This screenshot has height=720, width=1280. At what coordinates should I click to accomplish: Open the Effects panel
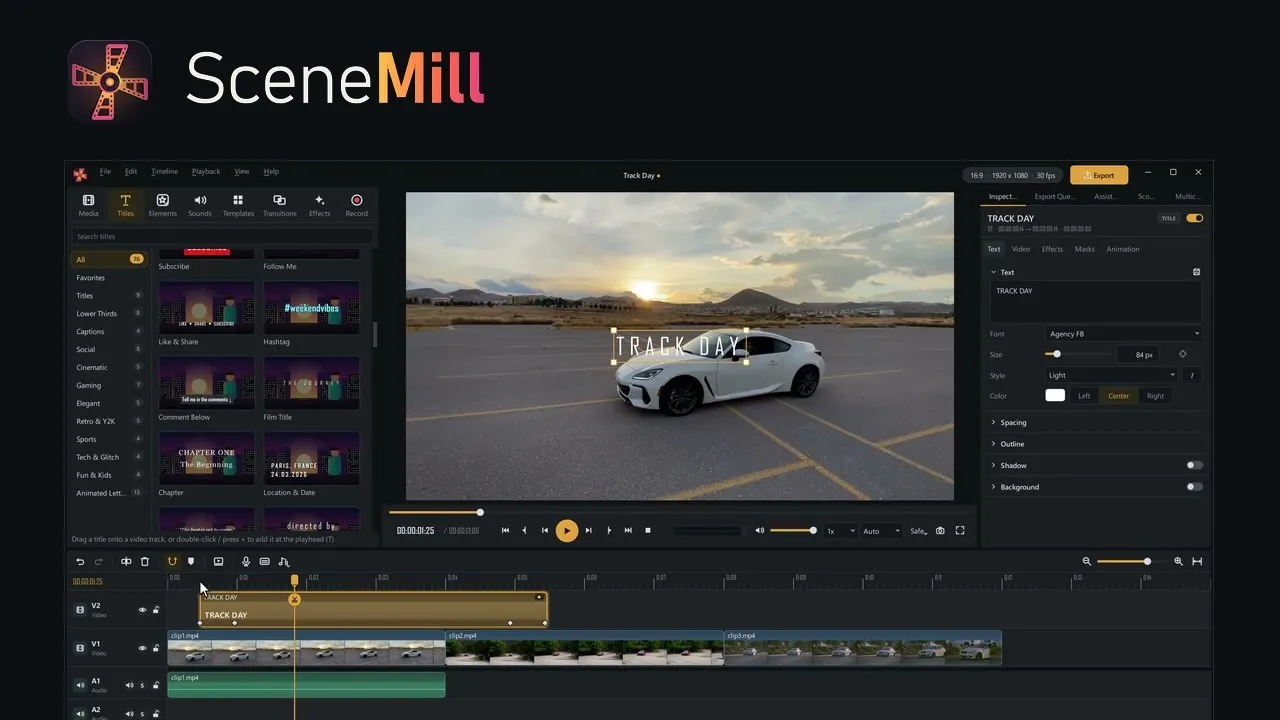(x=320, y=205)
